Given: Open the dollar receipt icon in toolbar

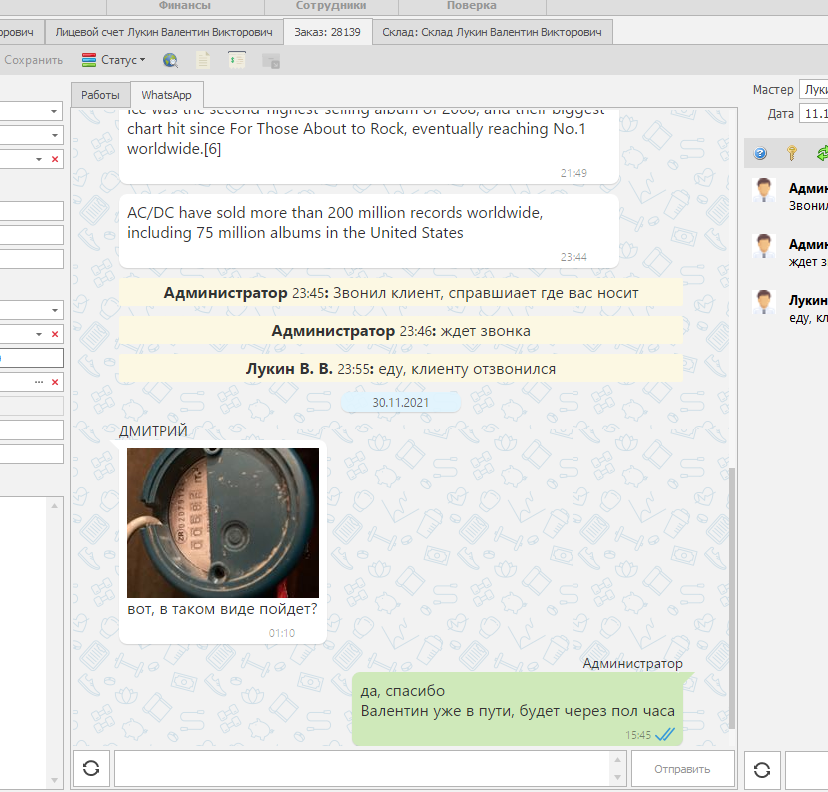Looking at the screenshot, I should click(237, 60).
